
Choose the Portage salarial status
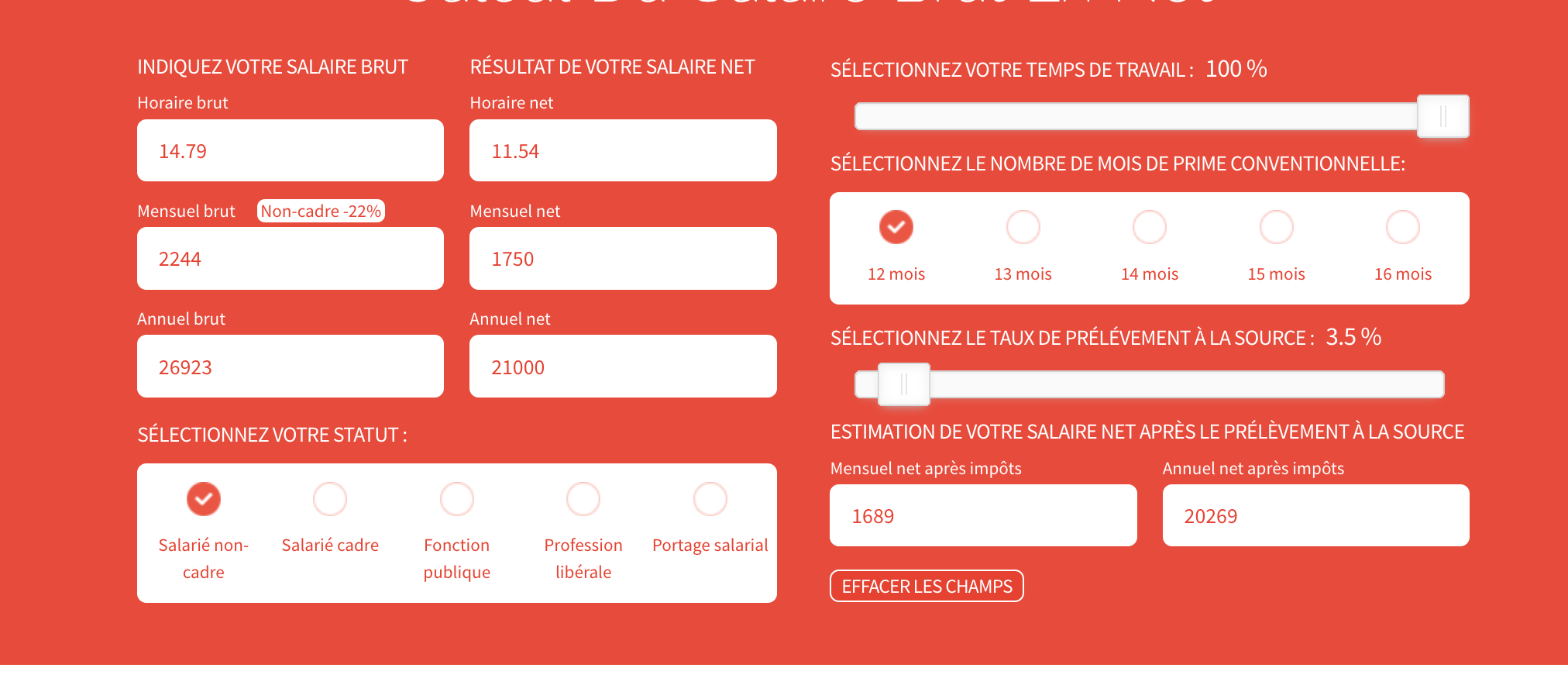(710, 499)
